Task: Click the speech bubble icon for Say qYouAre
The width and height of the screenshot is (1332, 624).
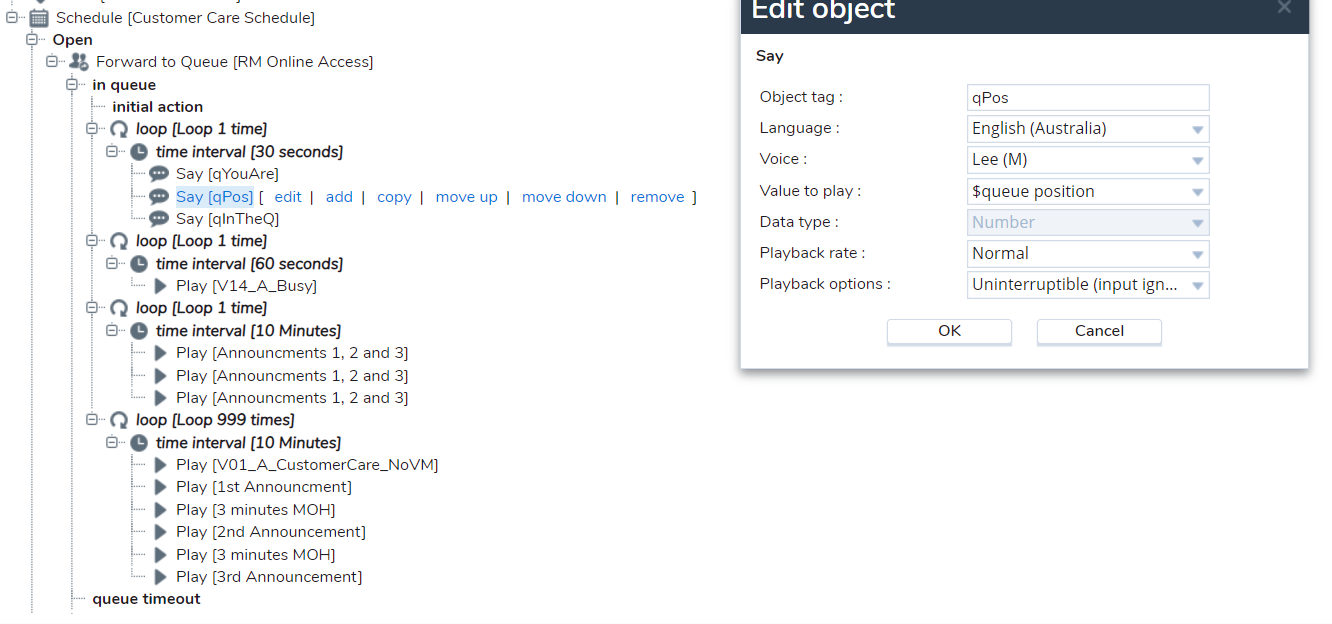Action: (x=159, y=174)
